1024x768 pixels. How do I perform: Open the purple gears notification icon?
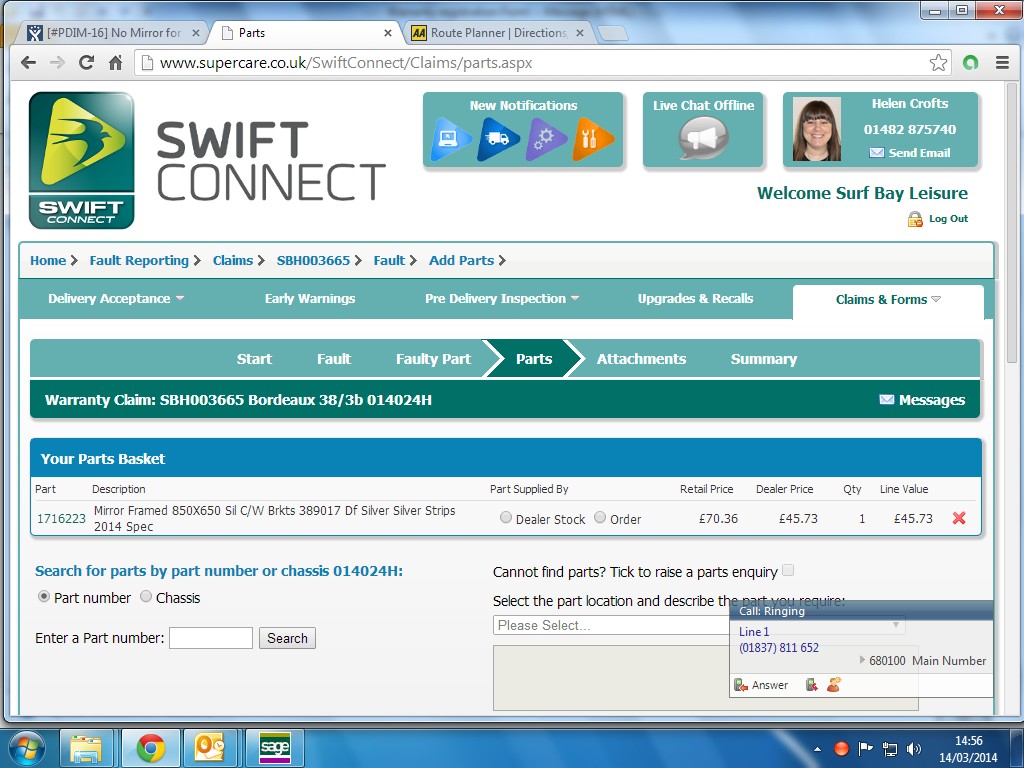coord(546,138)
